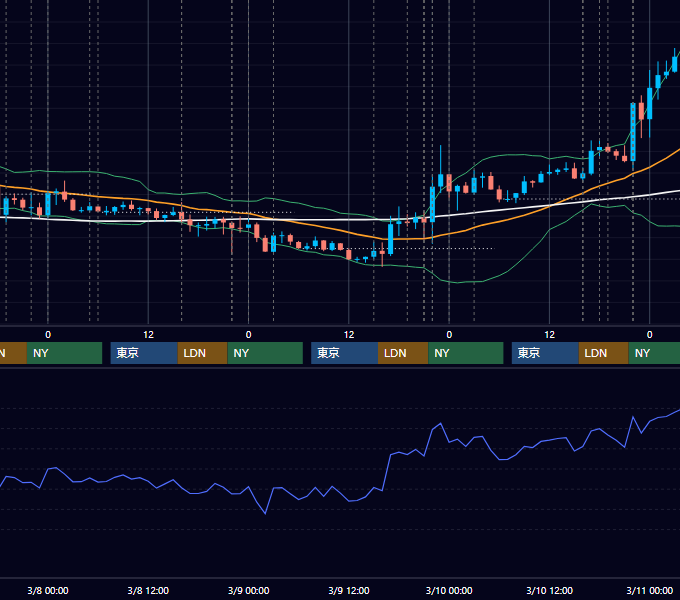Click the LDN session block just before 3/10 00:00
This screenshot has width=680, height=600.
click(x=403, y=353)
